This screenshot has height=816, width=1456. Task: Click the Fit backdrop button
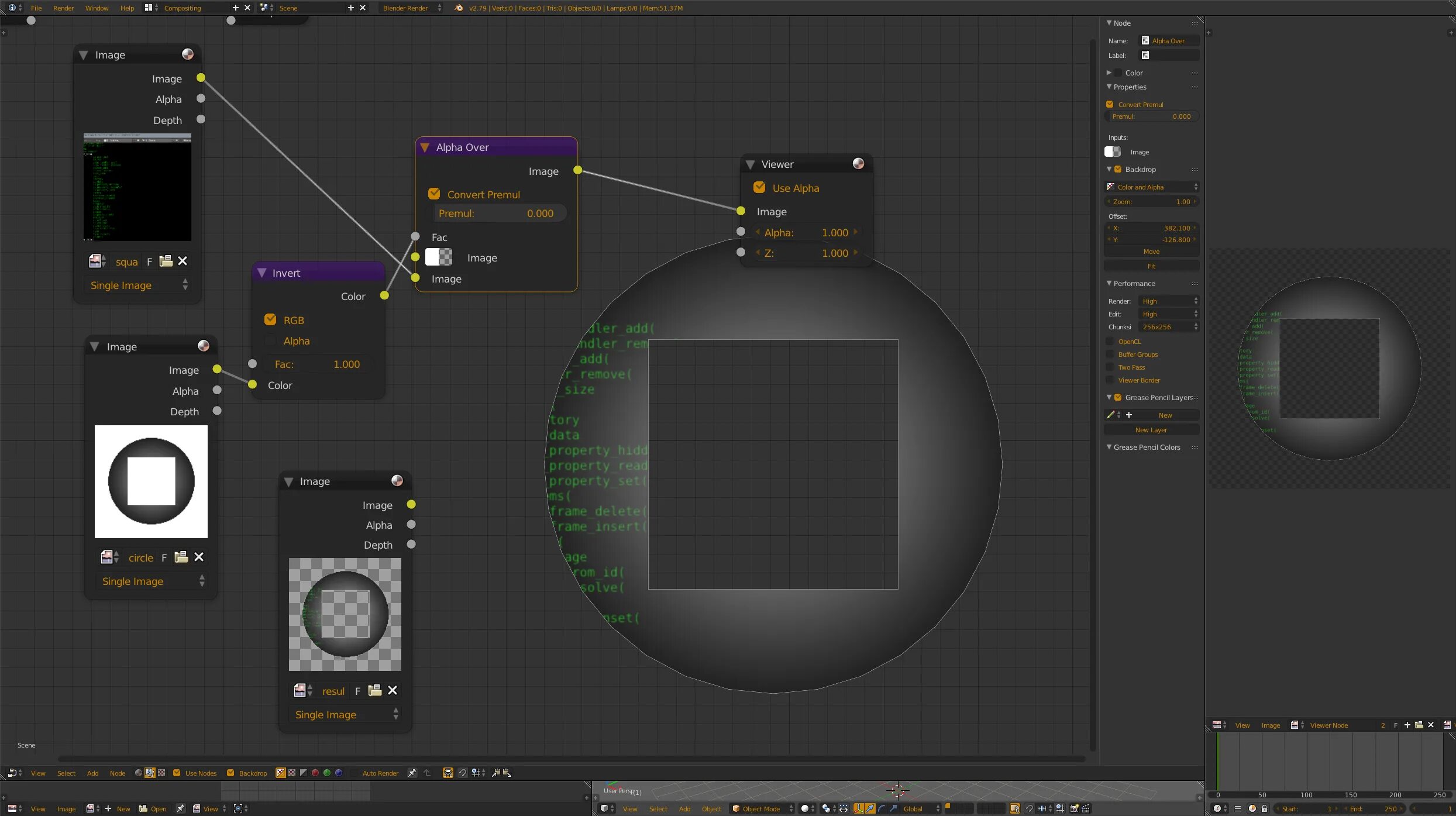pyautogui.click(x=1151, y=266)
